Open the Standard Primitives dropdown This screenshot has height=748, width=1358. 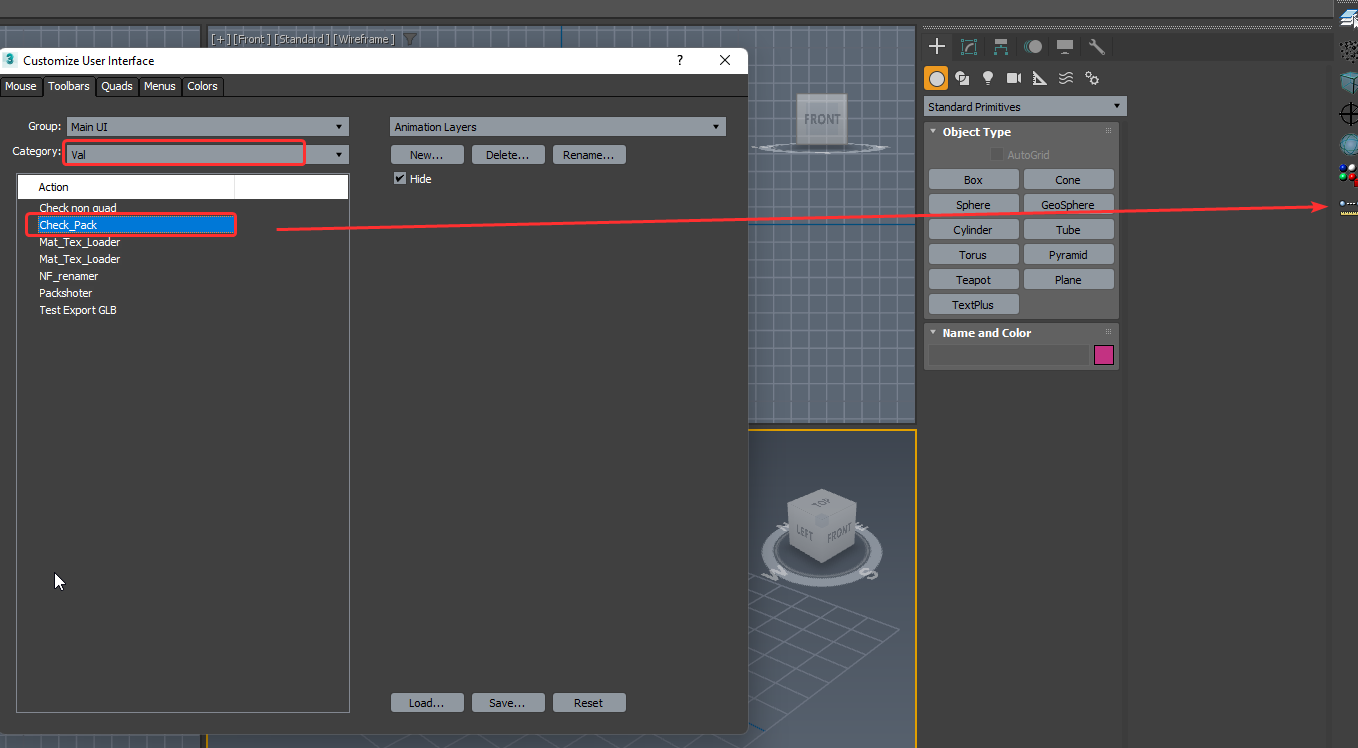tap(1025, 107)
